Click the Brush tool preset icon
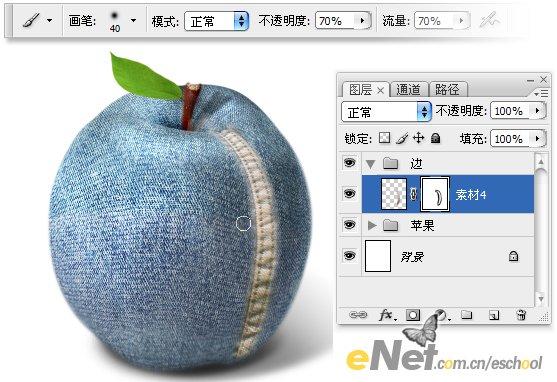The image size is (557, 382). point(32,20)
